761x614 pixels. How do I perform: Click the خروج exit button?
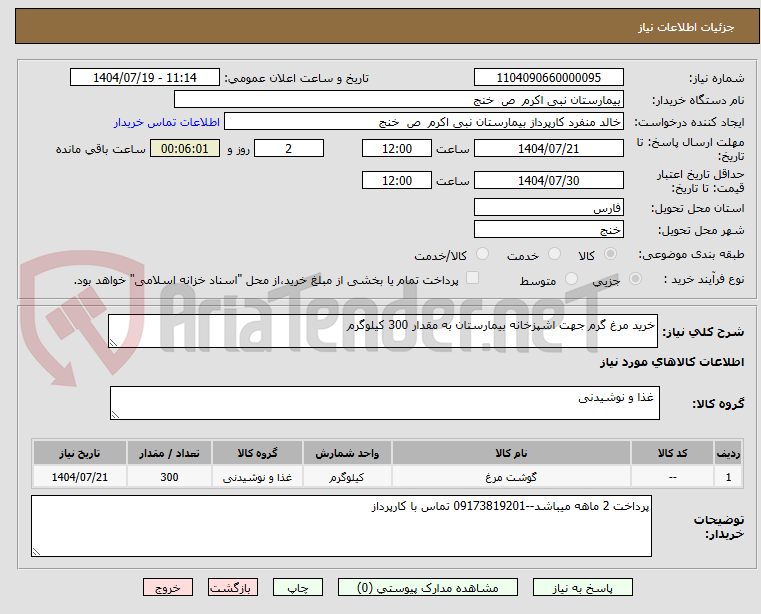click(x=167, y=587)
